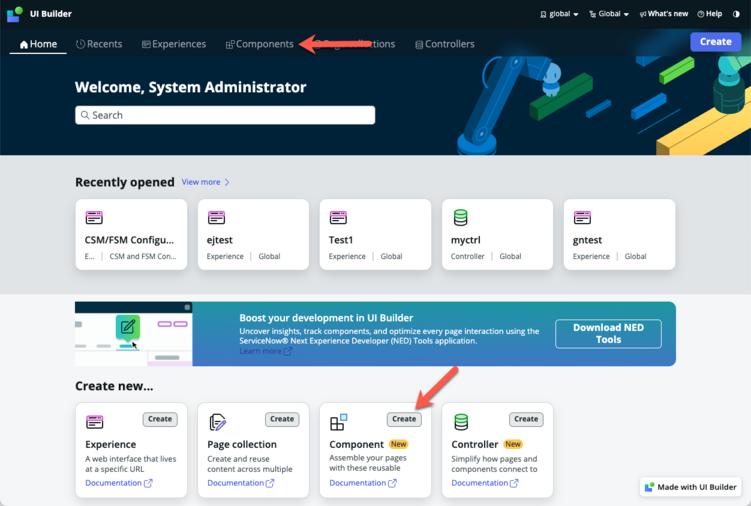This screenshot has height=506, width=751.
Task: Click the New badge on Component card
Action: [x=398, y=444]
